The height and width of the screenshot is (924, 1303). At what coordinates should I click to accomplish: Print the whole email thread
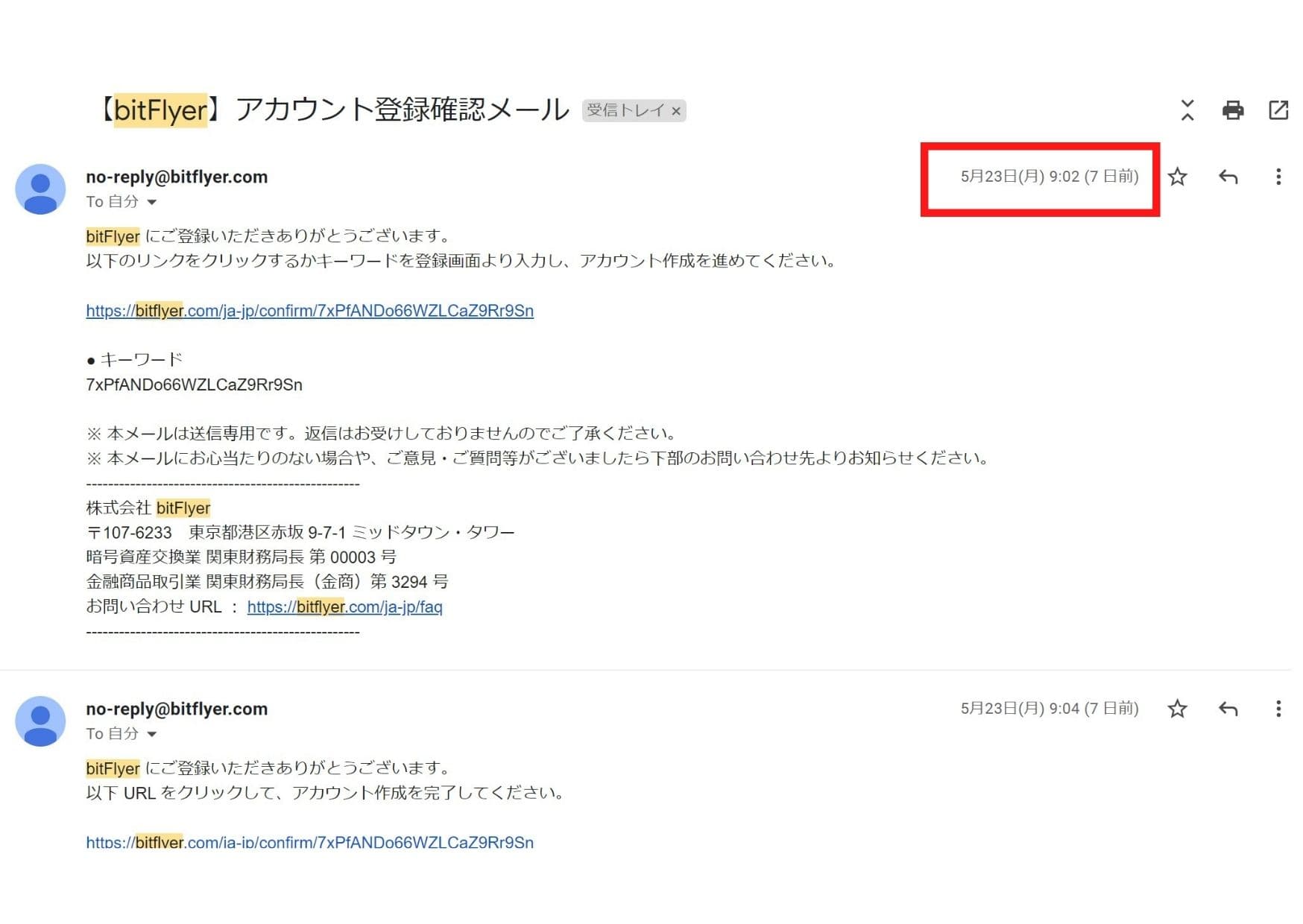point(1233,110)
